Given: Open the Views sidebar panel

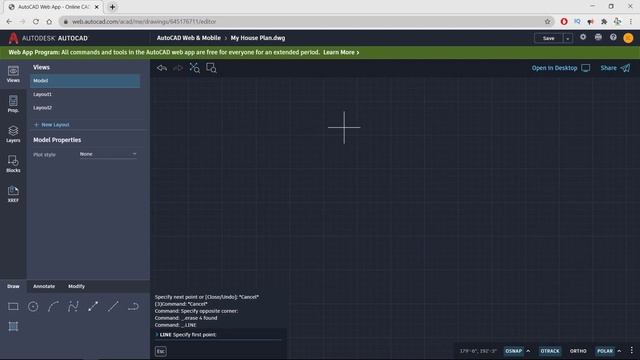Looking at the screenshot, I should tap(13, 74).
